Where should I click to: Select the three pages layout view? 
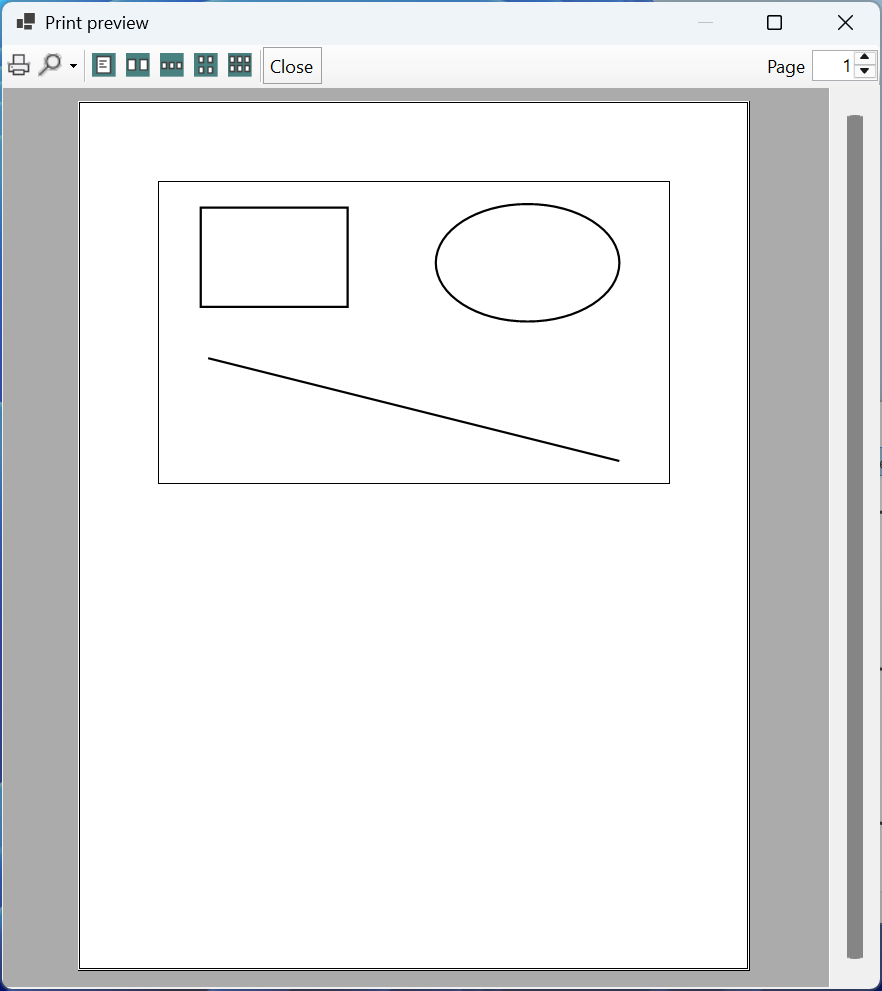point(172,65)
